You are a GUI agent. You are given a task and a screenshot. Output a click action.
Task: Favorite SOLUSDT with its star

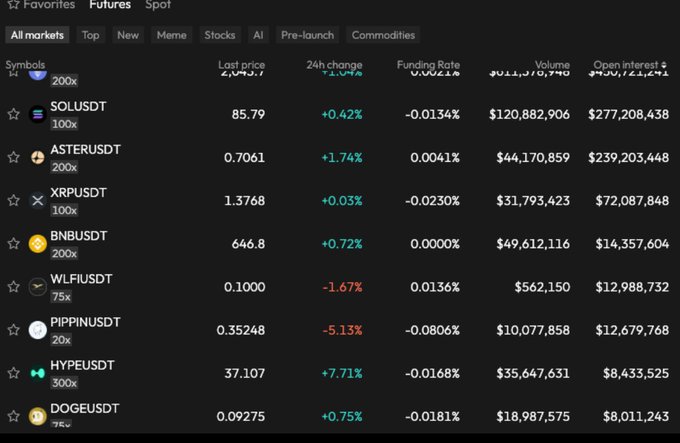pos(14,114)
